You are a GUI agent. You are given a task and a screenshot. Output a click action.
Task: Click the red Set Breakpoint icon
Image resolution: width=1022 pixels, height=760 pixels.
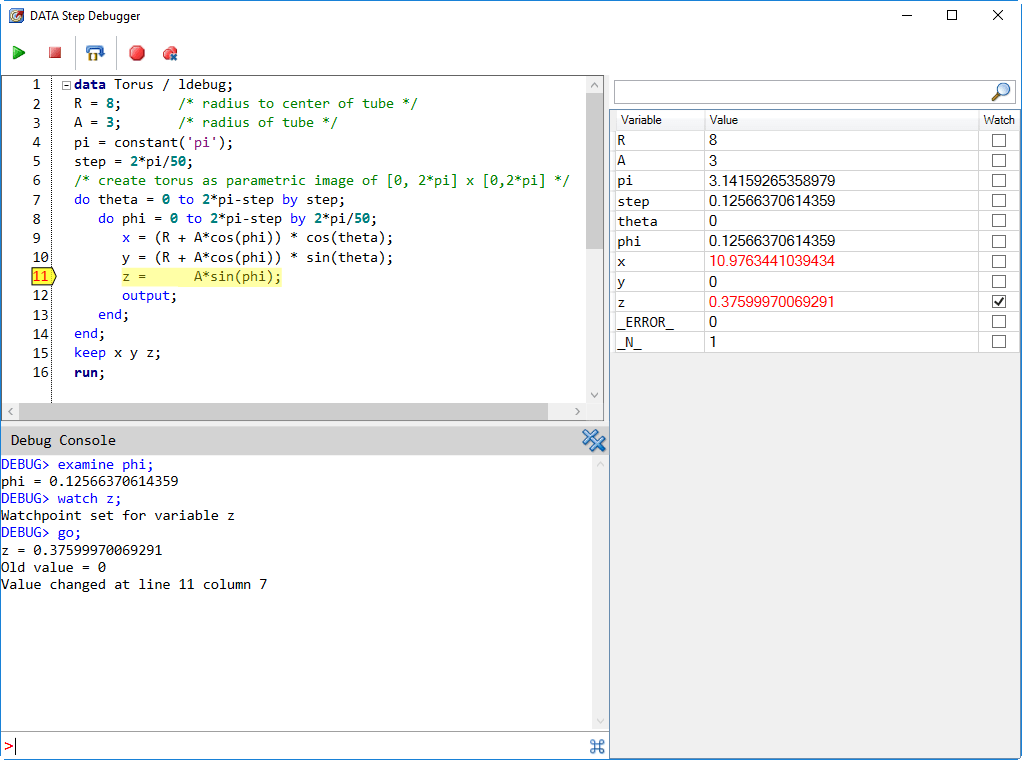tap(136, 52)
